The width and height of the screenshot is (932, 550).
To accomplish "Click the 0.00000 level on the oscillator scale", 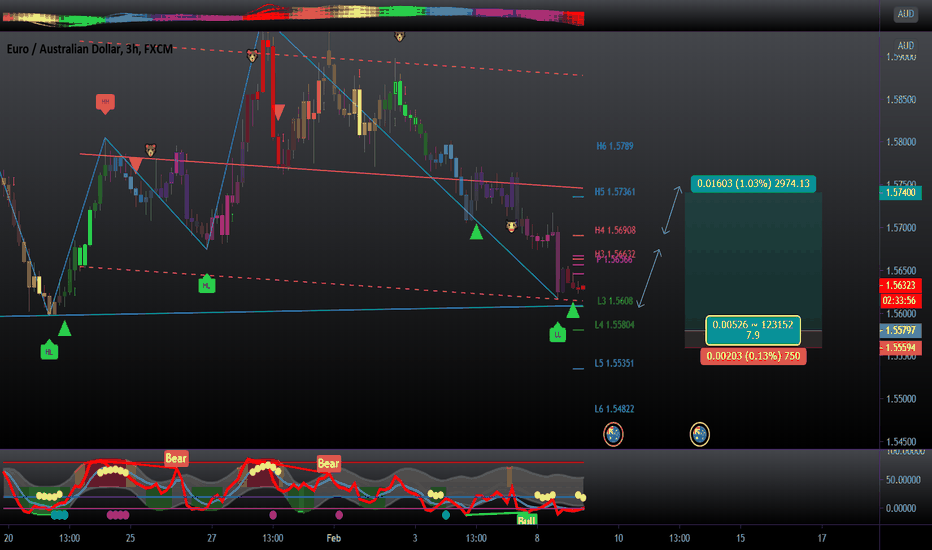I will tap(901, 508).
